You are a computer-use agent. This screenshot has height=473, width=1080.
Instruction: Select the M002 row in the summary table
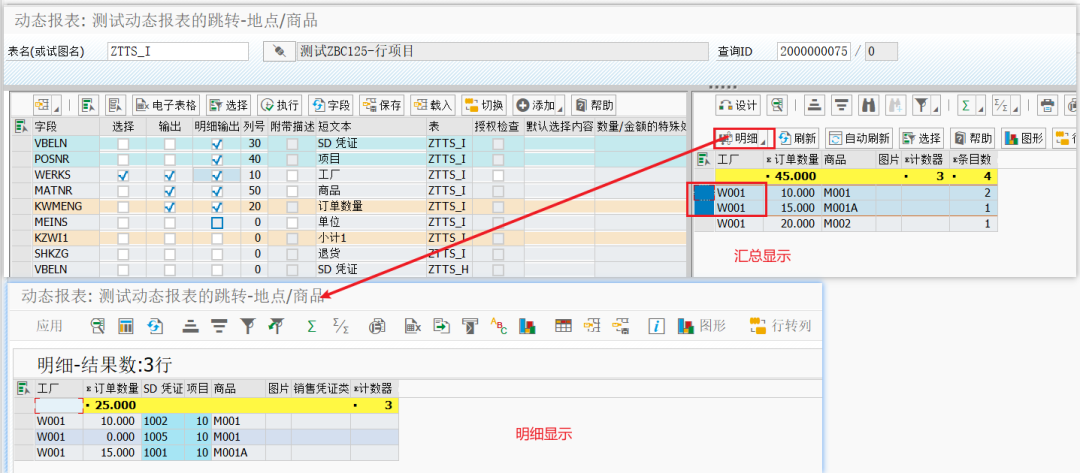pos(705,224)
